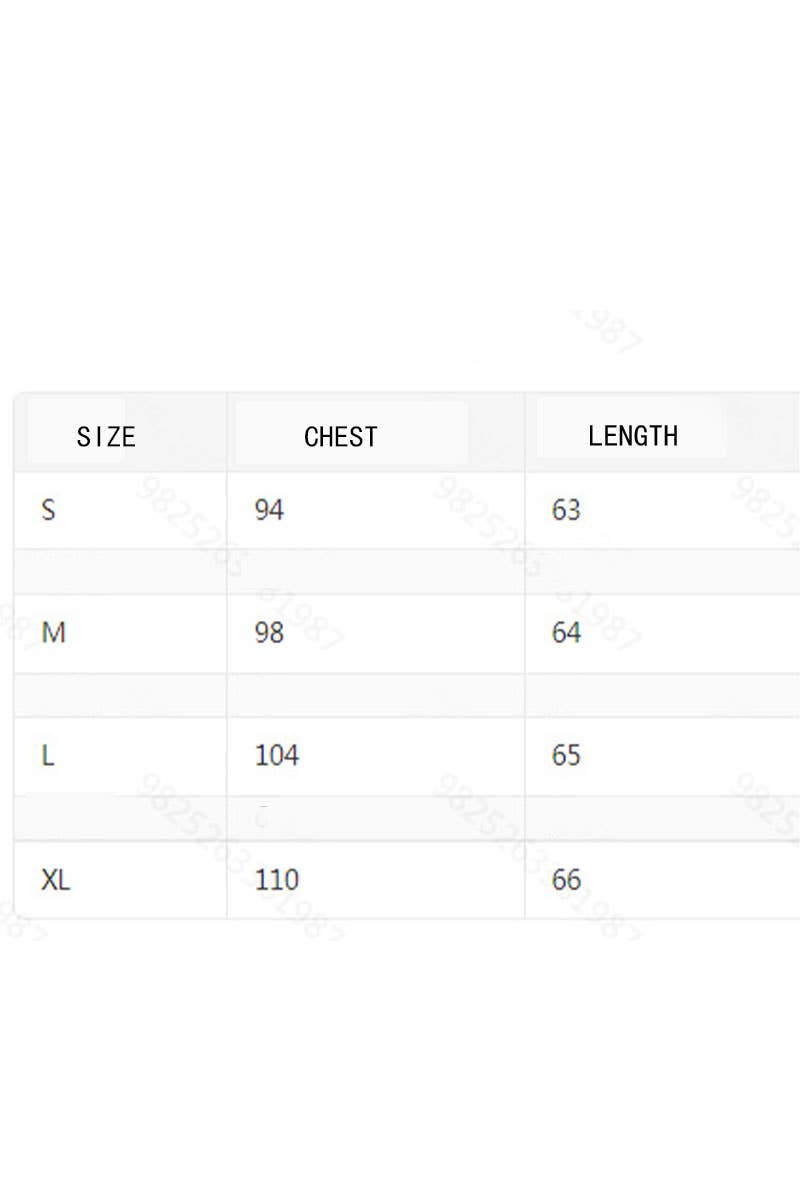Select length measurement 66
This screenshot has width=800, height=1200.
pyautogui.click(x=566, y=880)
